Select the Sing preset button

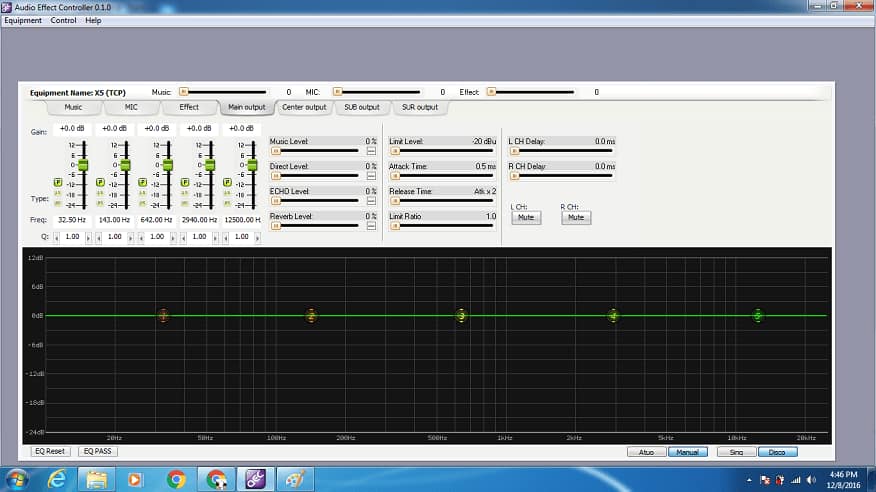pos(736,452)
